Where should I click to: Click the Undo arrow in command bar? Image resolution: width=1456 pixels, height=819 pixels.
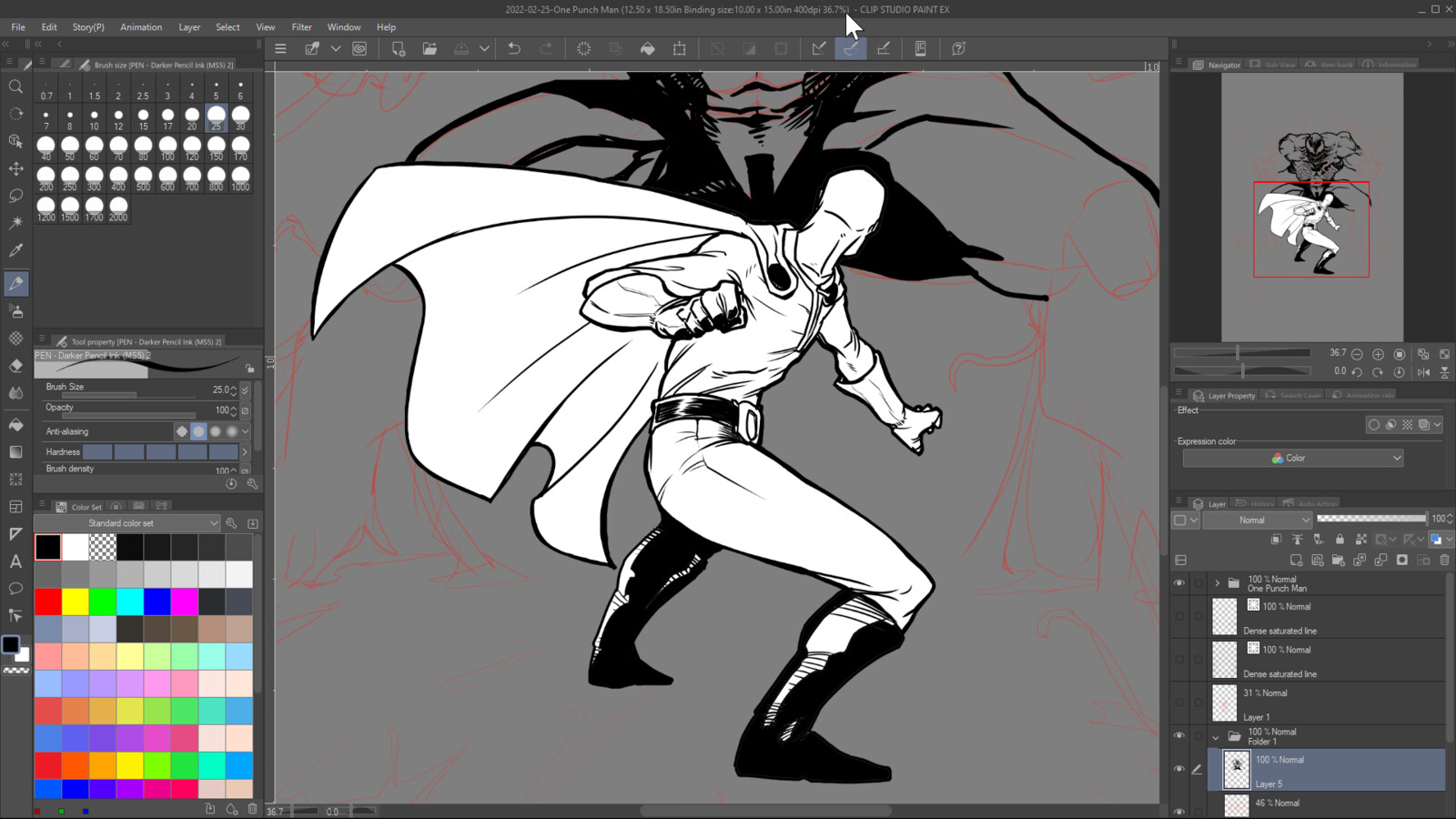pyautogui.click(x=514, y=48)
